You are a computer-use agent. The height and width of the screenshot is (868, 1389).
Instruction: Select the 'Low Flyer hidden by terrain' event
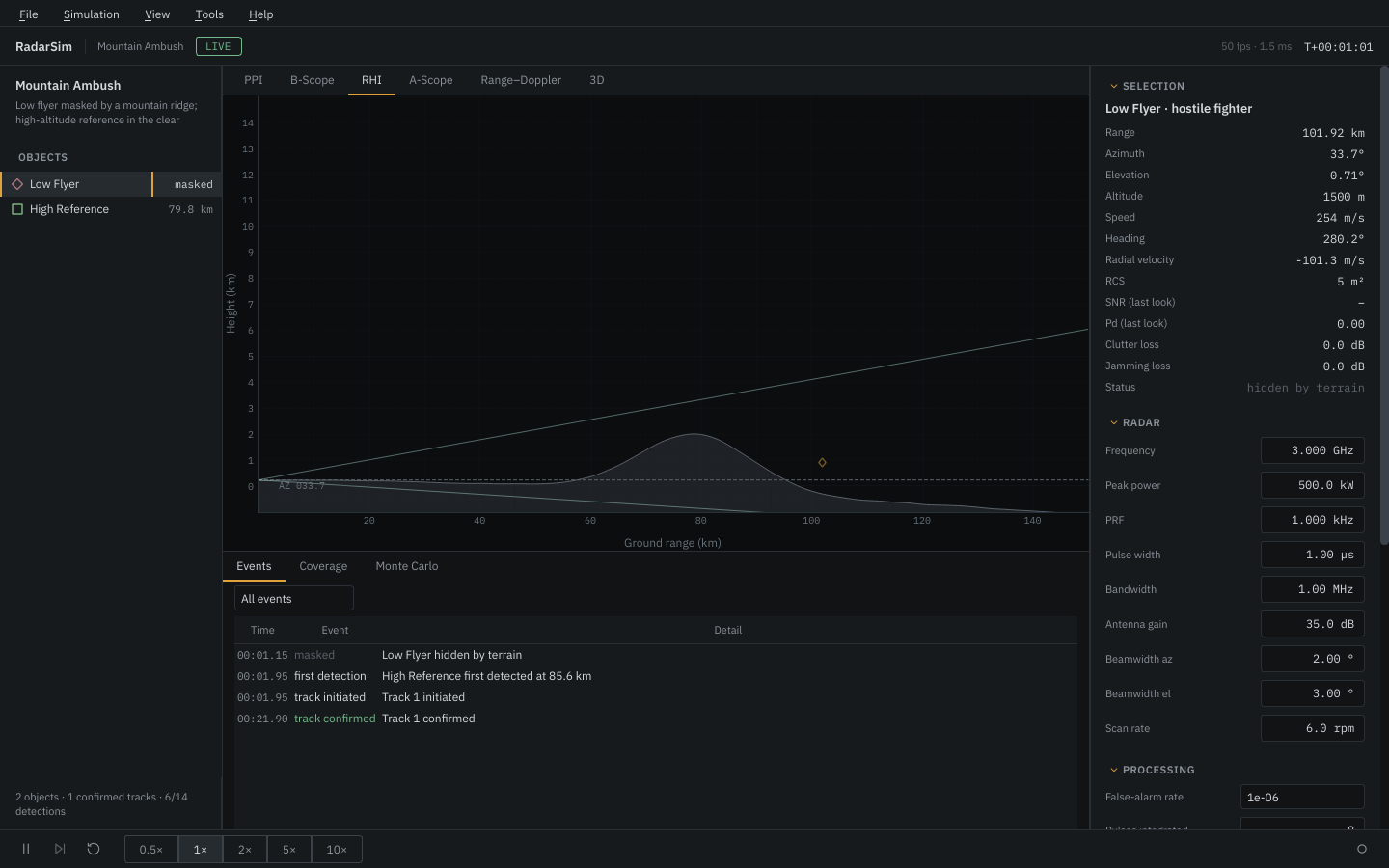tap(656, 655)
